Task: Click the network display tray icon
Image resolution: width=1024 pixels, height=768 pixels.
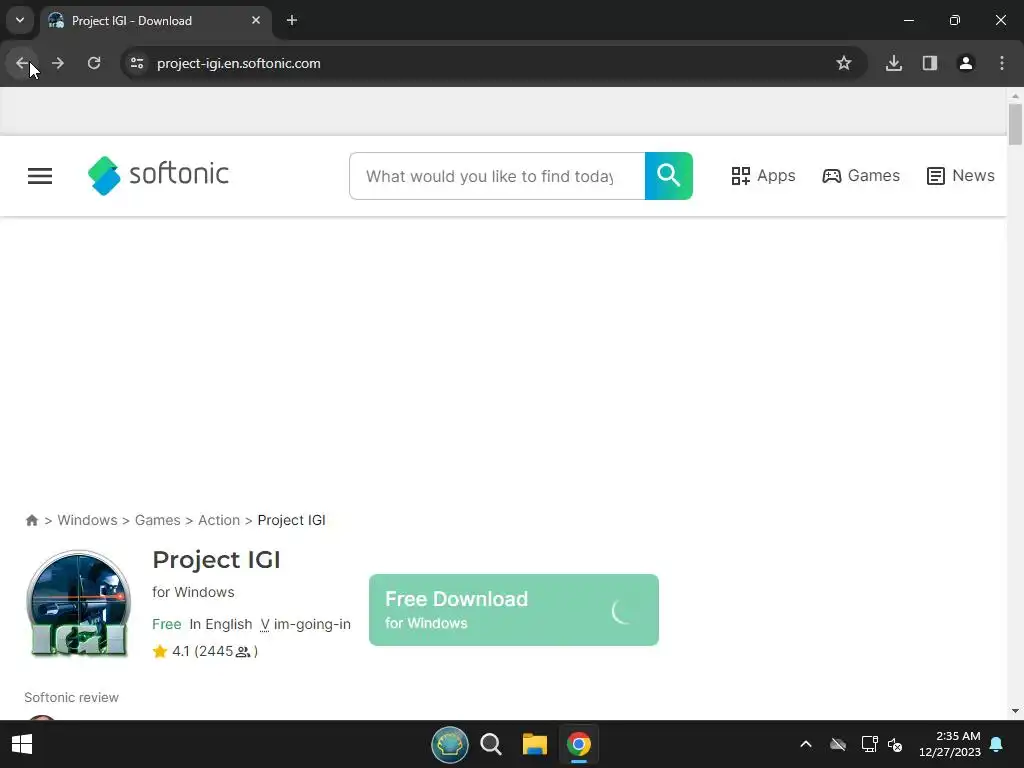Action: tap(869, 744)
